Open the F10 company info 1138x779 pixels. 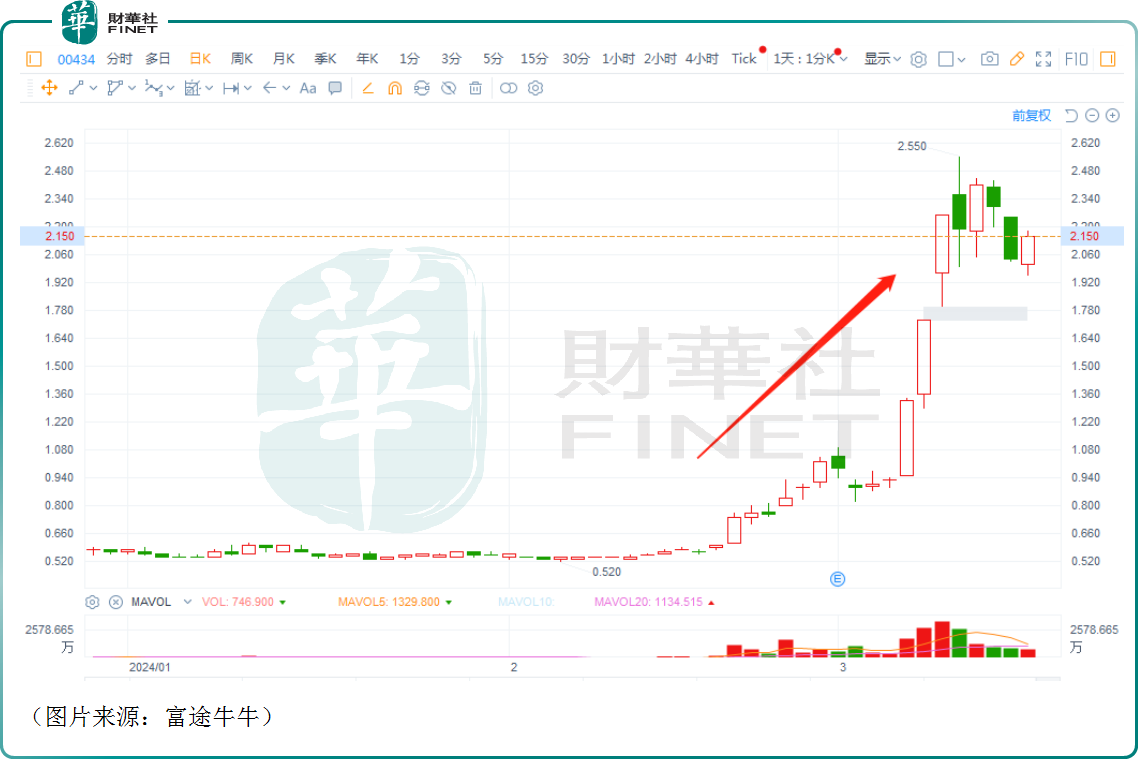[1076, 59]
